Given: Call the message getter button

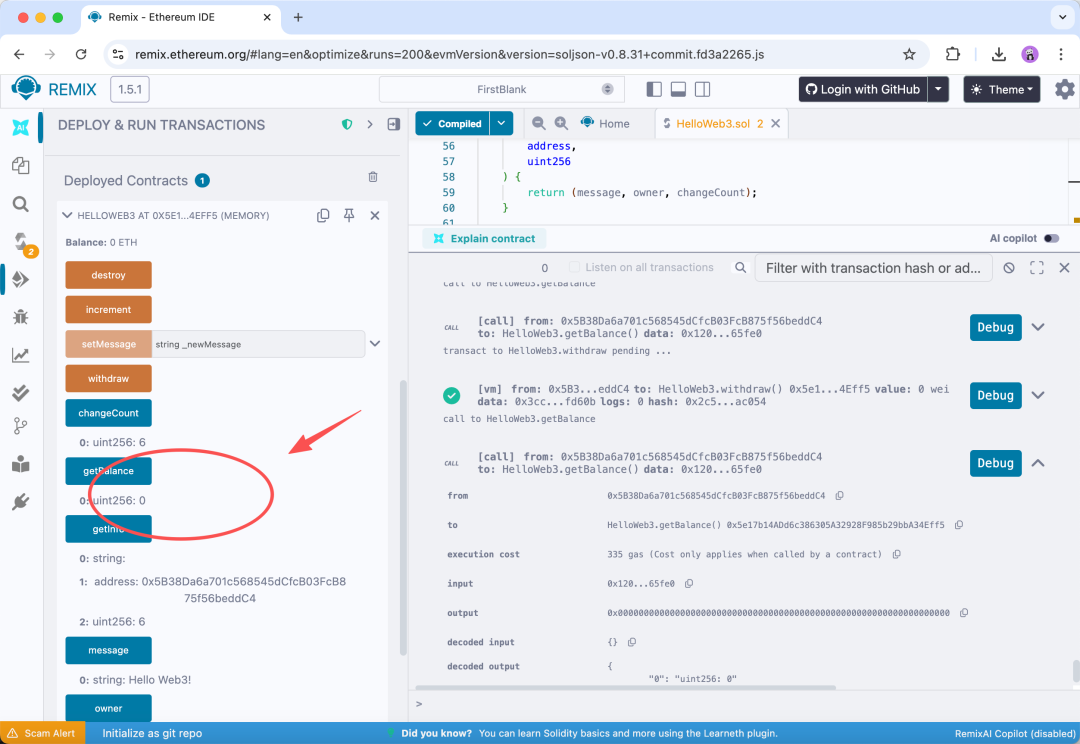Looking at the screenshot, I should [108, 650].
